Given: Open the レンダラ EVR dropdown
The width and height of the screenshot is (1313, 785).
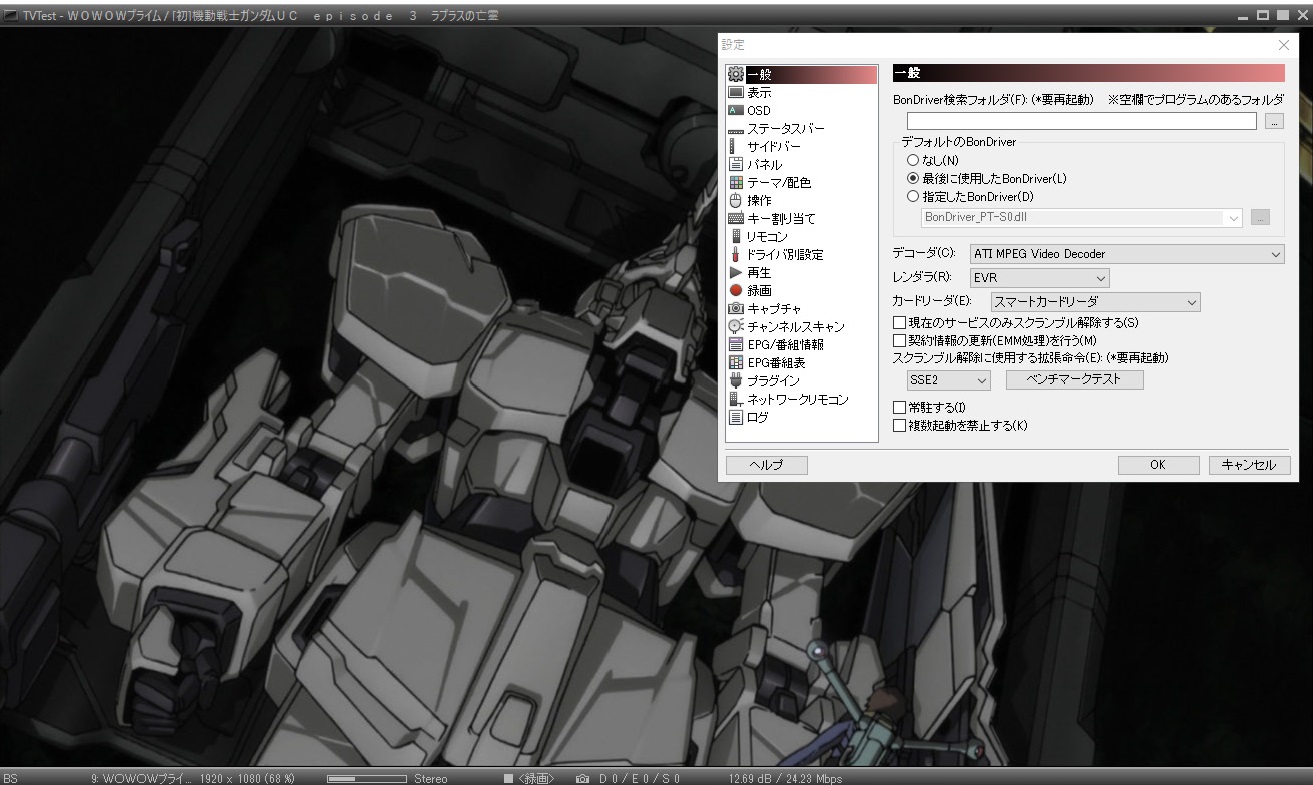Looking at the screenshot, I should [x=1040, y=278].
